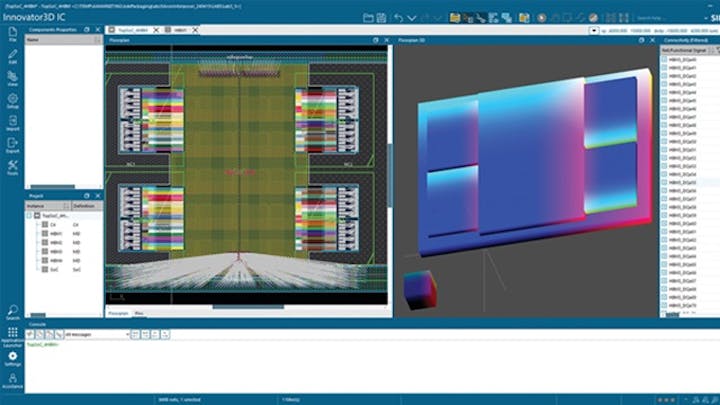
Task: Toggle checkbox for HBM3_DQa0 net
Action: (665, 60)
